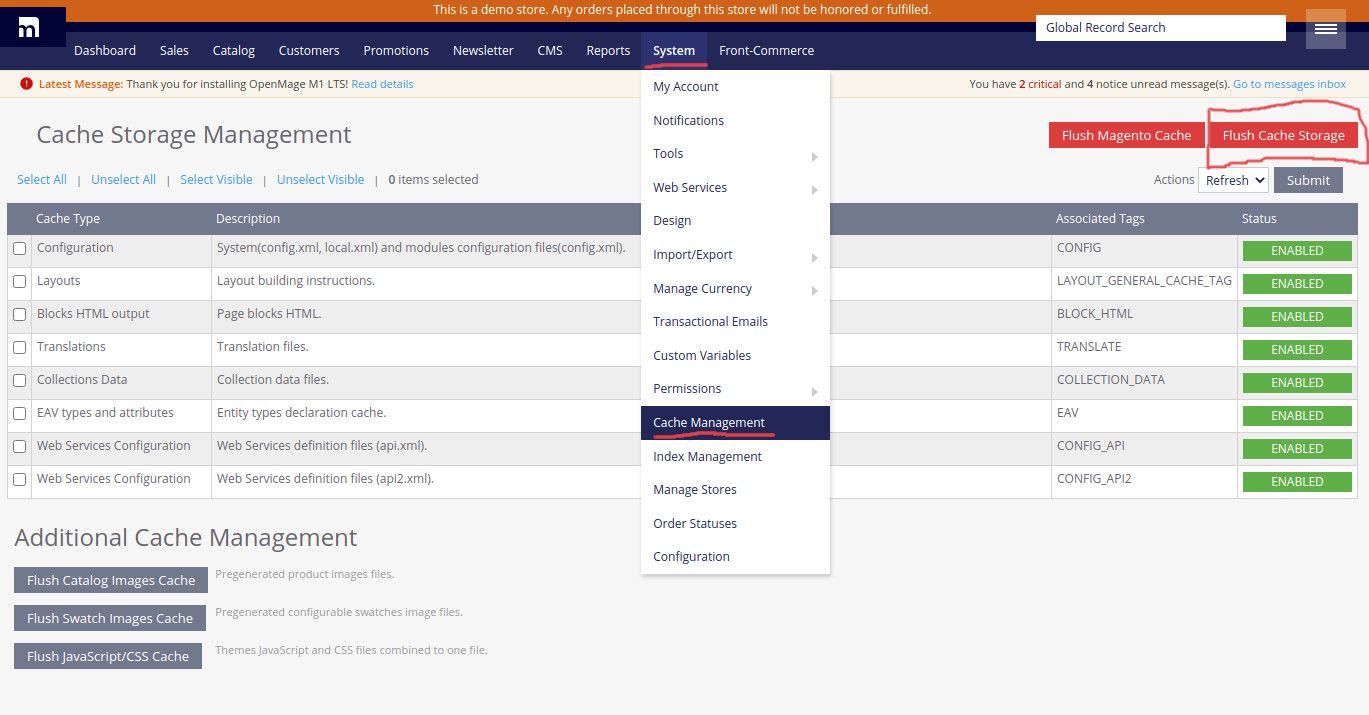Click the Global Record Search field
This screenshot has height=715, width=1369.
1160,28
